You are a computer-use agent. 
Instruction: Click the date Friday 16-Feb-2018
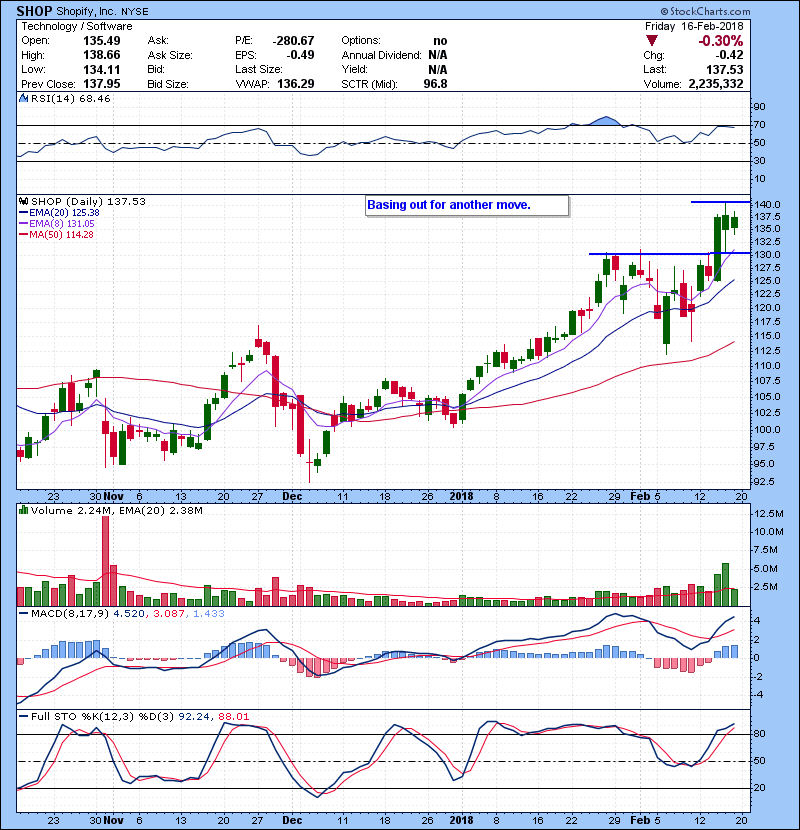694,26
